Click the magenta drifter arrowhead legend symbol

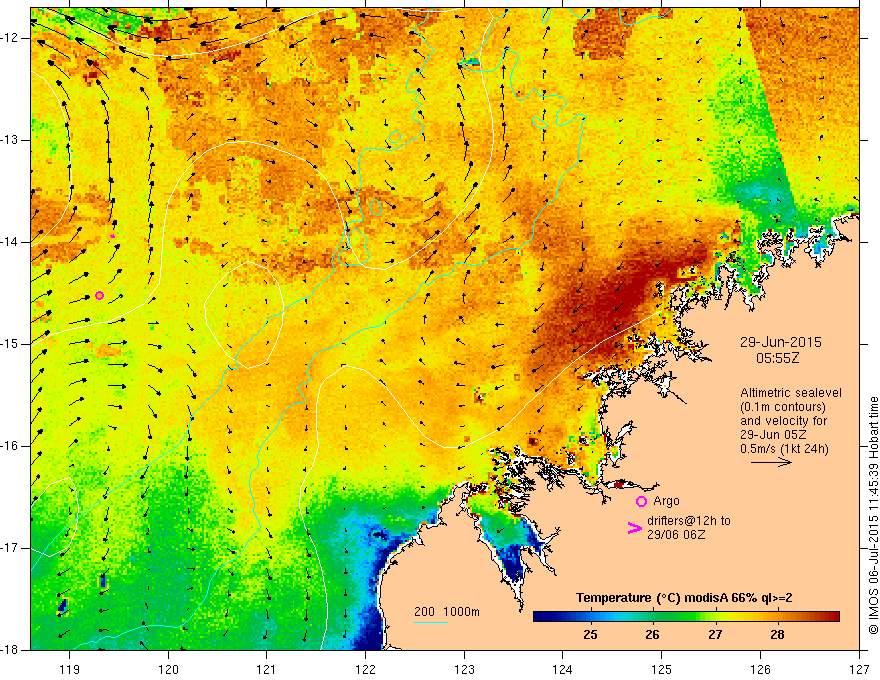(x=634, y=528)
